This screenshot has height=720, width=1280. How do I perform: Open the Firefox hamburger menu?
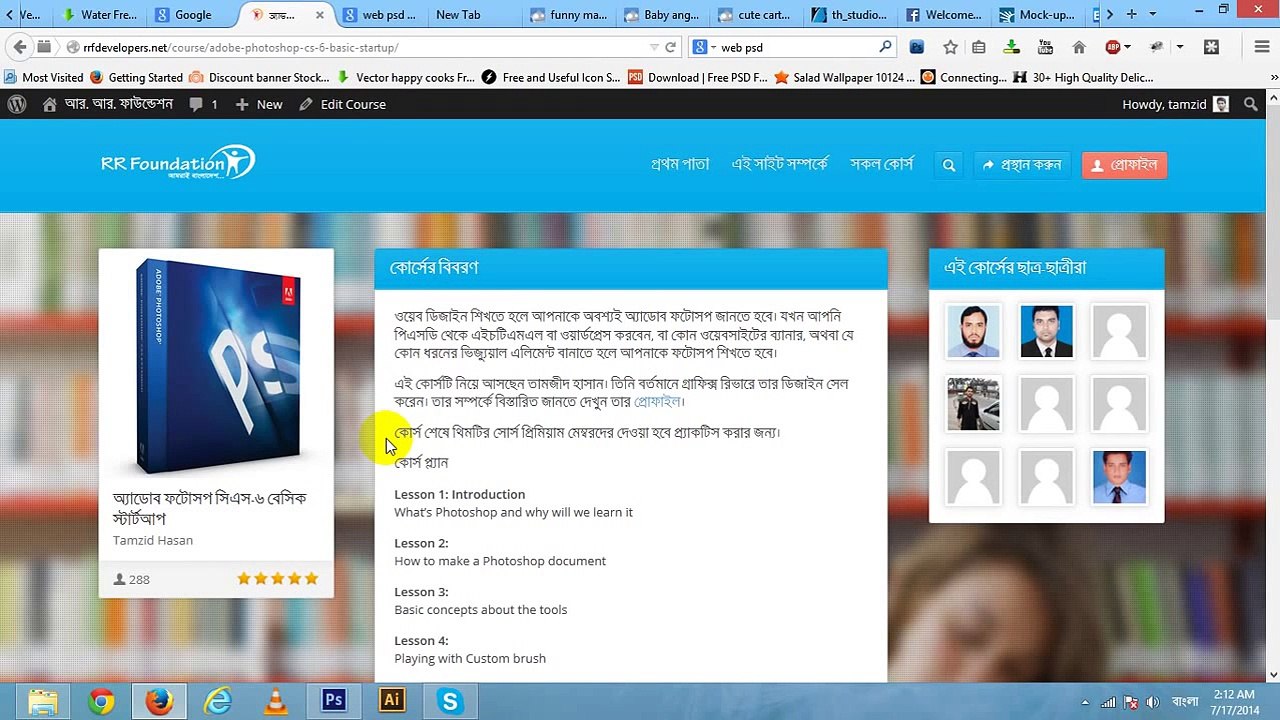1262,47
